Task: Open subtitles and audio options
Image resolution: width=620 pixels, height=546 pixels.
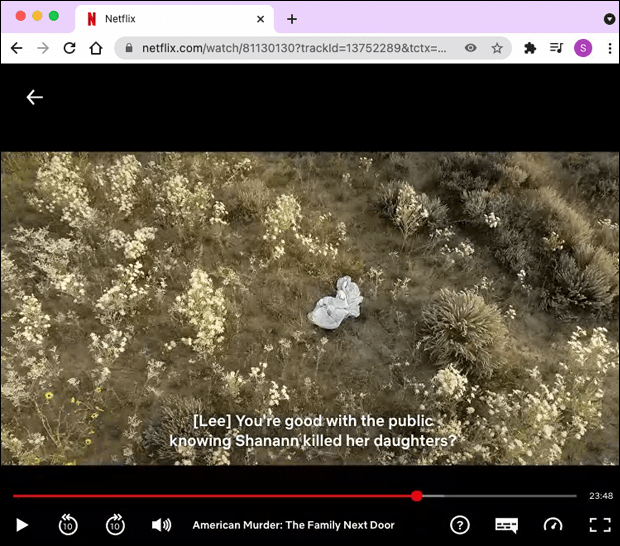Action: 507,525
